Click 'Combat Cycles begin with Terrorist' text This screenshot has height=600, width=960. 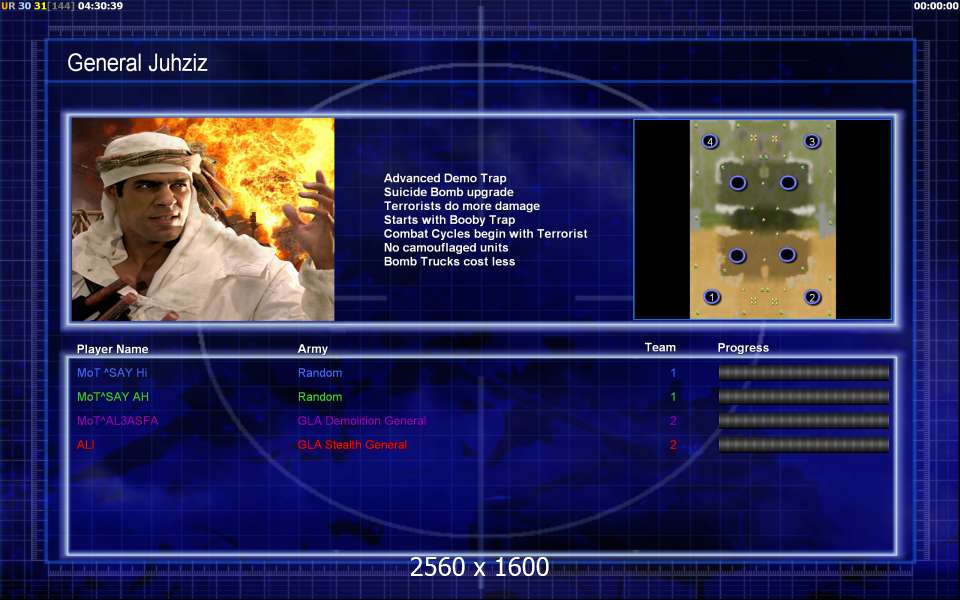coord(486,234)
